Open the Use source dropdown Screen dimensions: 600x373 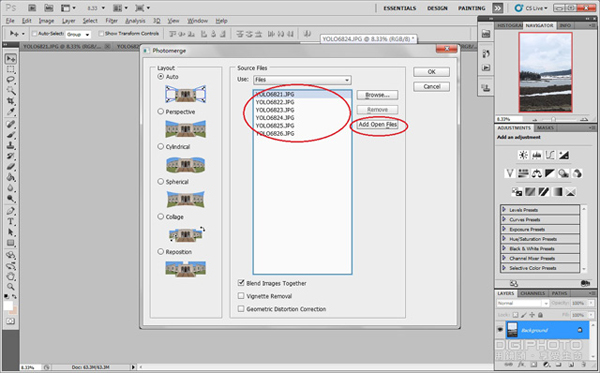302,80
